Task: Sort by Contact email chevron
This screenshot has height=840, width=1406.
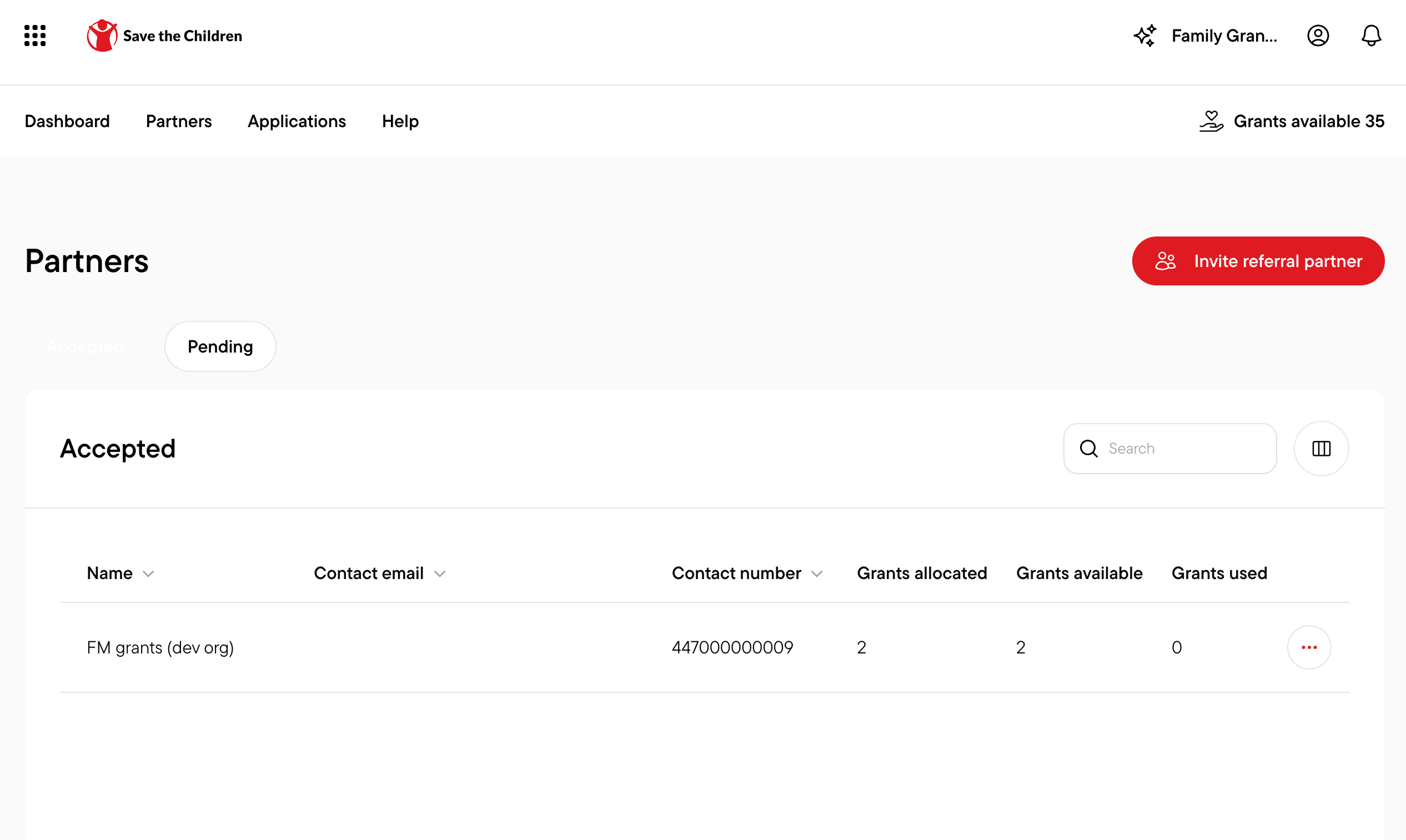Action: pyautogui.click(x=440, y=574)
